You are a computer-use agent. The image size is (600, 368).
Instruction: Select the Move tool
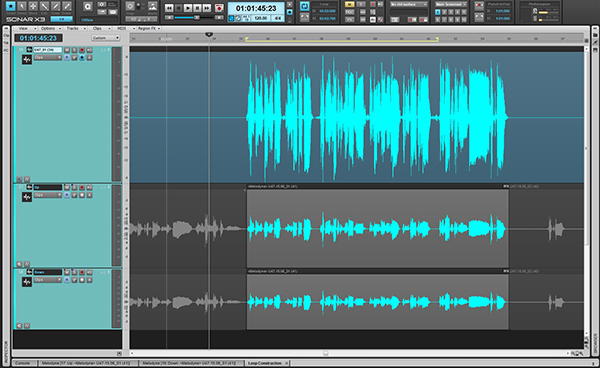tap(33, 6)
